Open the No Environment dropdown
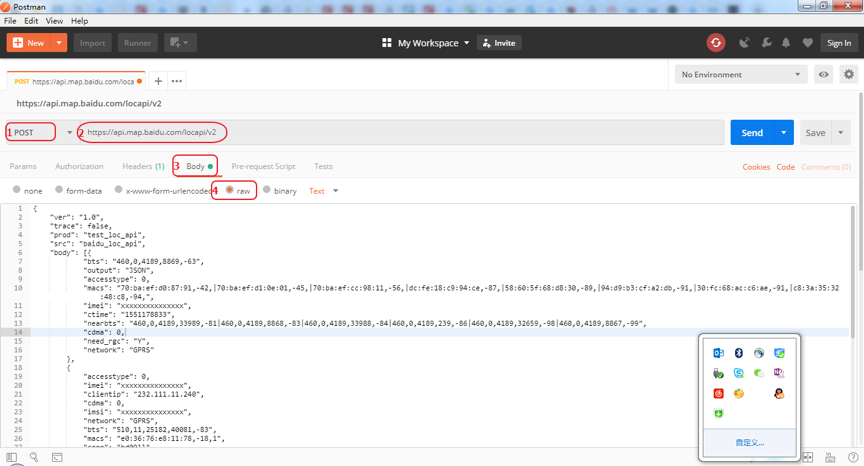The image size is (864, 466). pyautogui.click(x=741, y=74)
